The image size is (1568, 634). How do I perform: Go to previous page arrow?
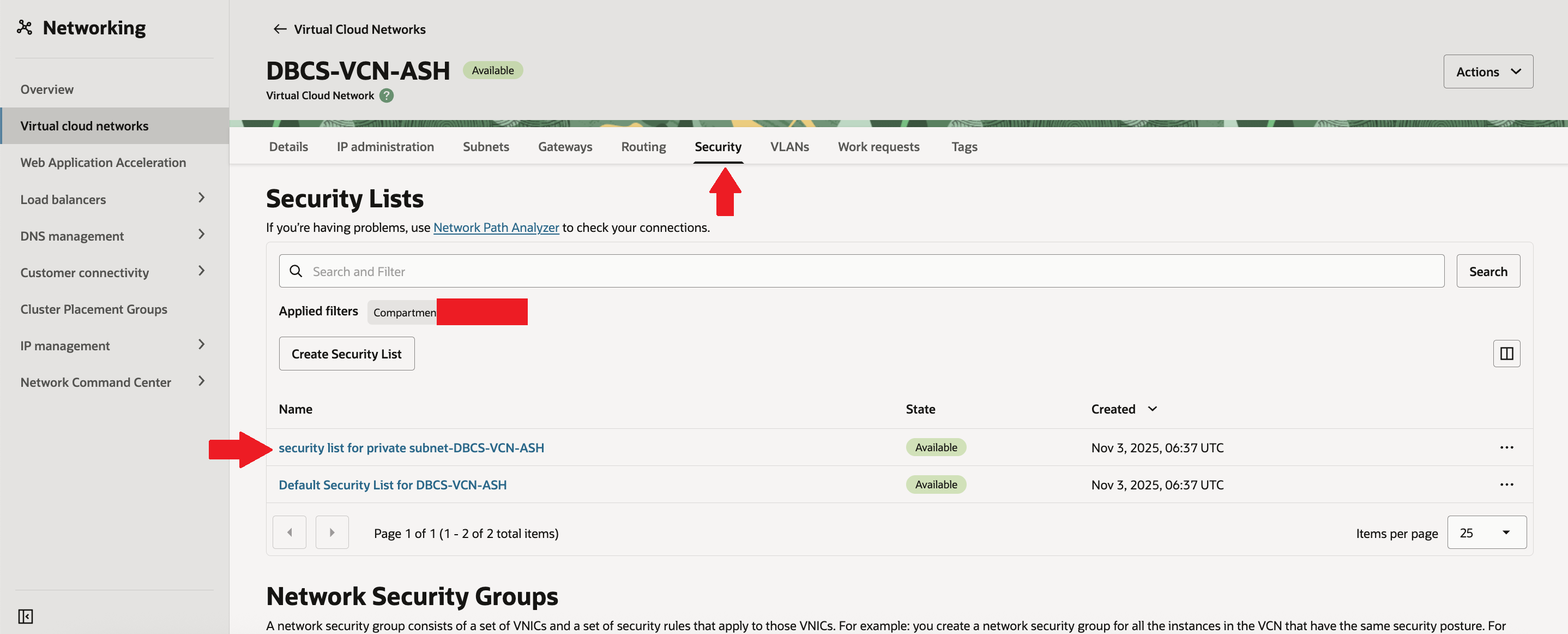289,533
